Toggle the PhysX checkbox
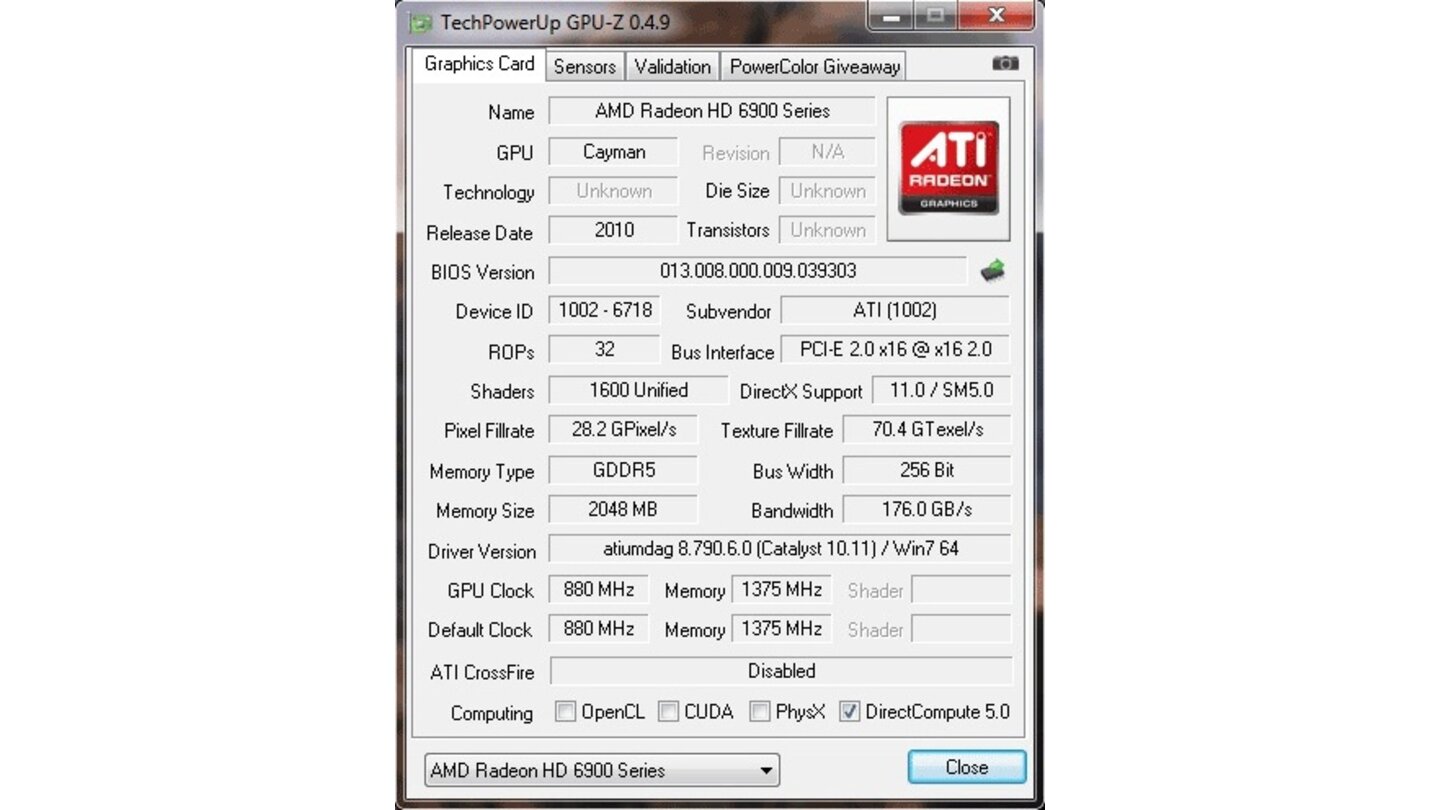This screenshot has width=1440, height=810. click(x=760, y=712)
